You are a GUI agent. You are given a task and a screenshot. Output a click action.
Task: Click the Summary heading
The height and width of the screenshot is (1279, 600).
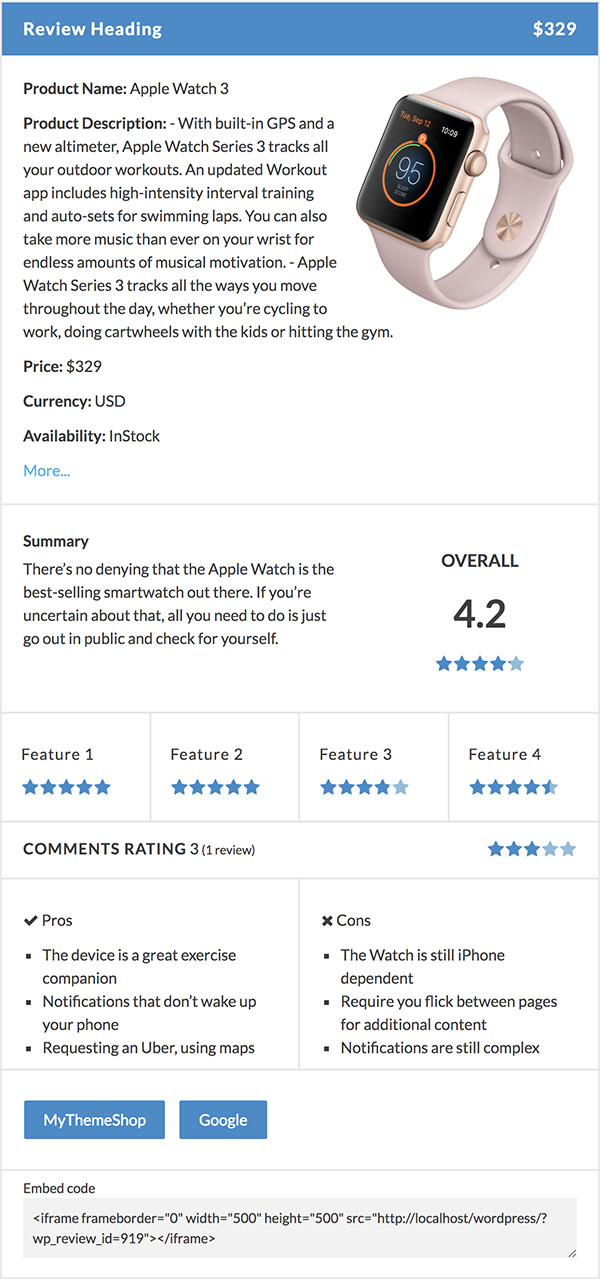56,541
